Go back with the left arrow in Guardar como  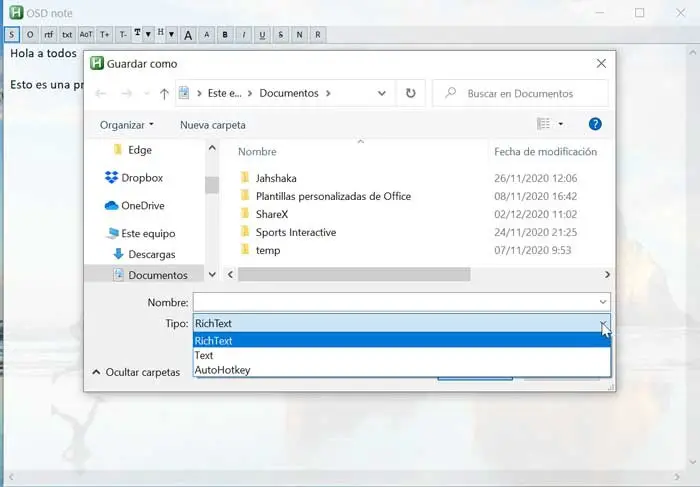point(101,93)
